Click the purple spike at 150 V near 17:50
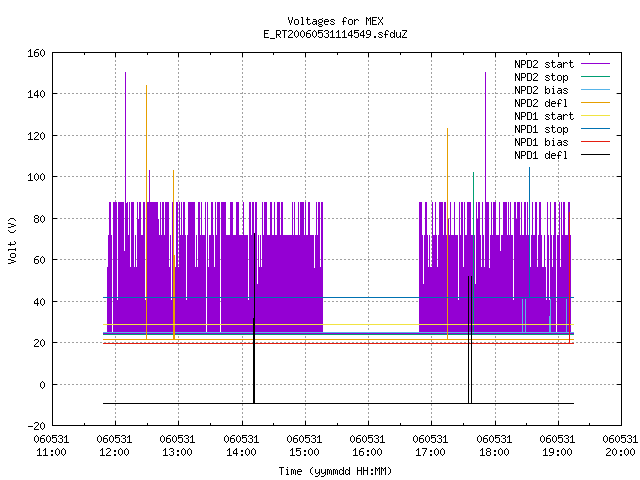The height and width of the screenshot is (480, 640). (485, 137)
